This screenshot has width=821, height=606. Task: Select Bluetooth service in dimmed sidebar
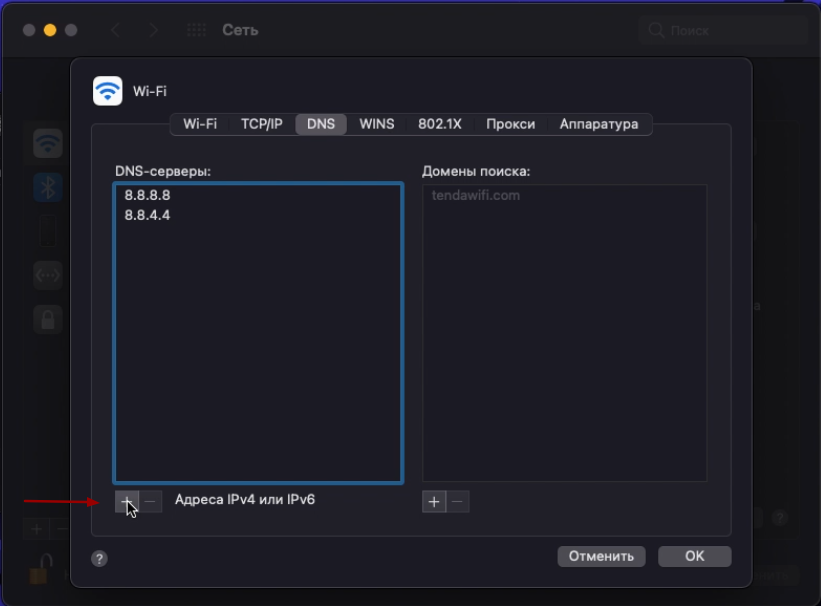[48, 186]
